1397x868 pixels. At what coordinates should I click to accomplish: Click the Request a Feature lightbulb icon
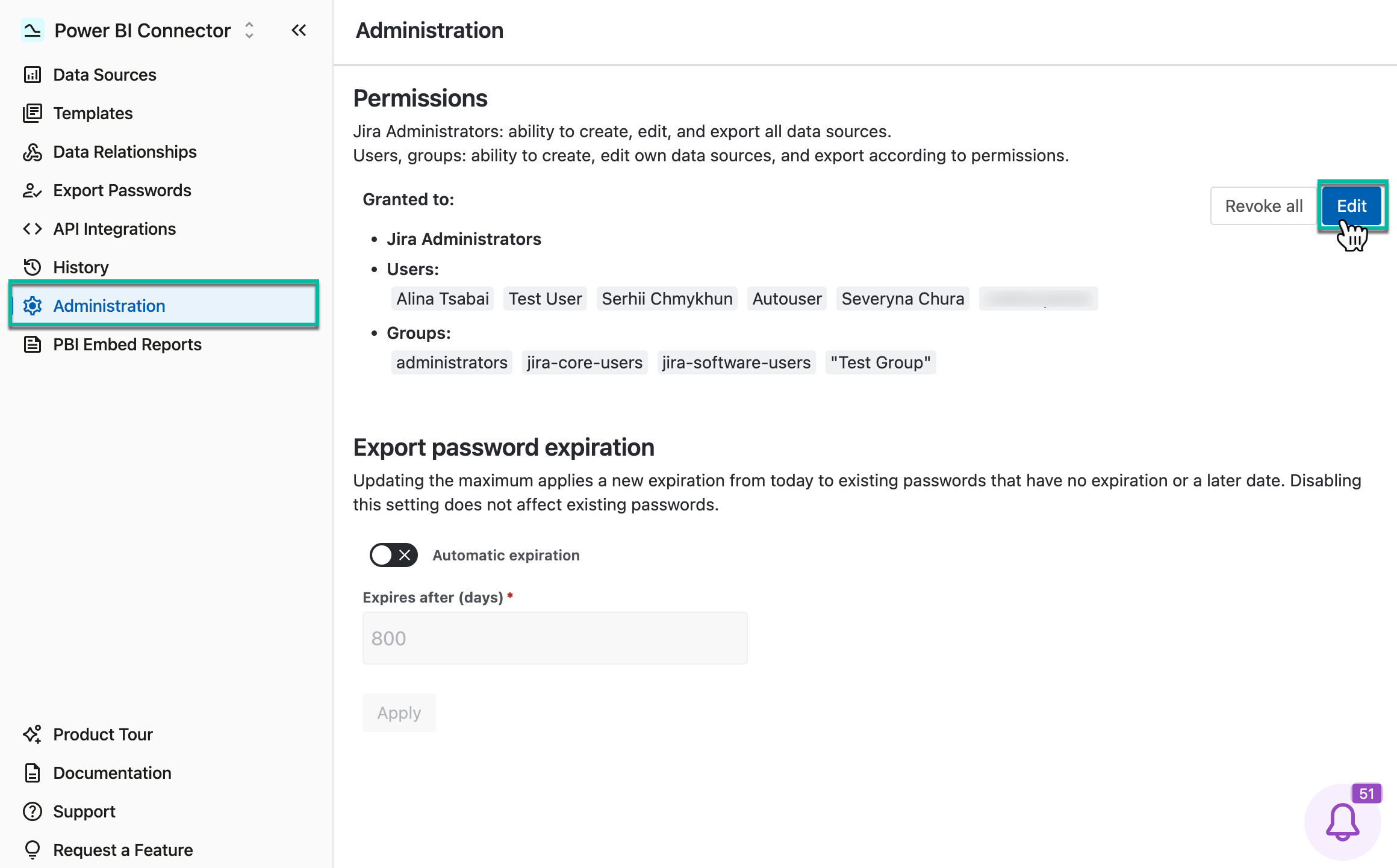click(33, 850)
